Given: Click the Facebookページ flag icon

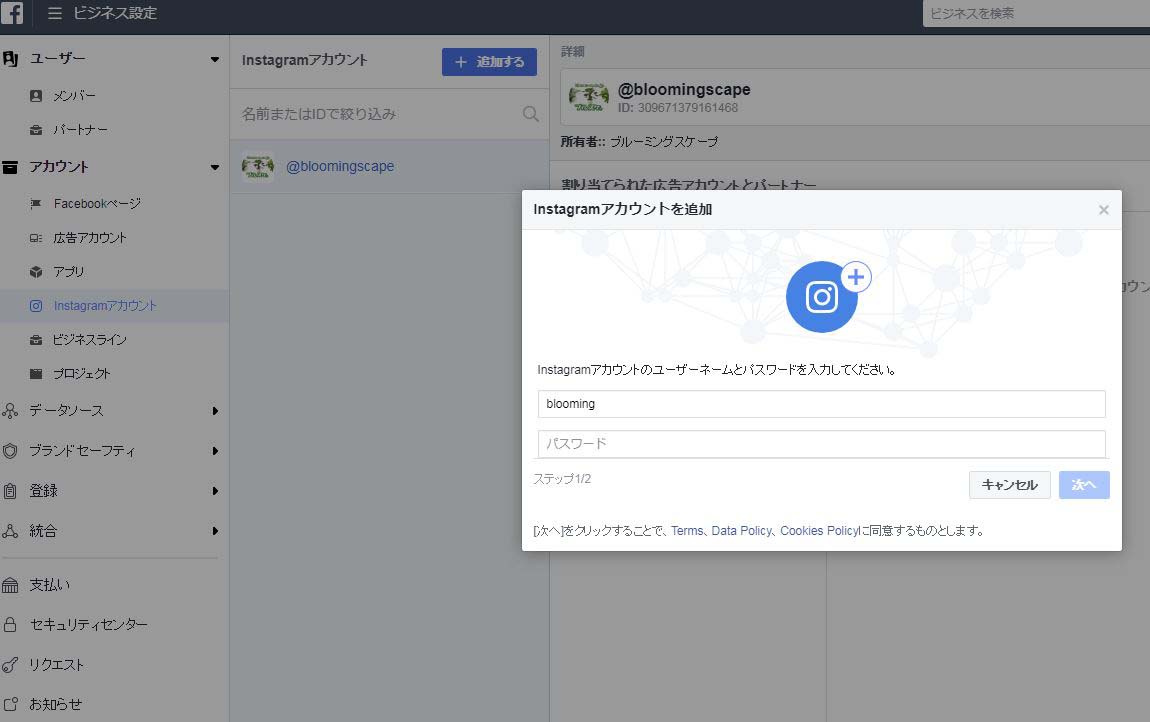Looking at the screenshot, I should [36, 204].
